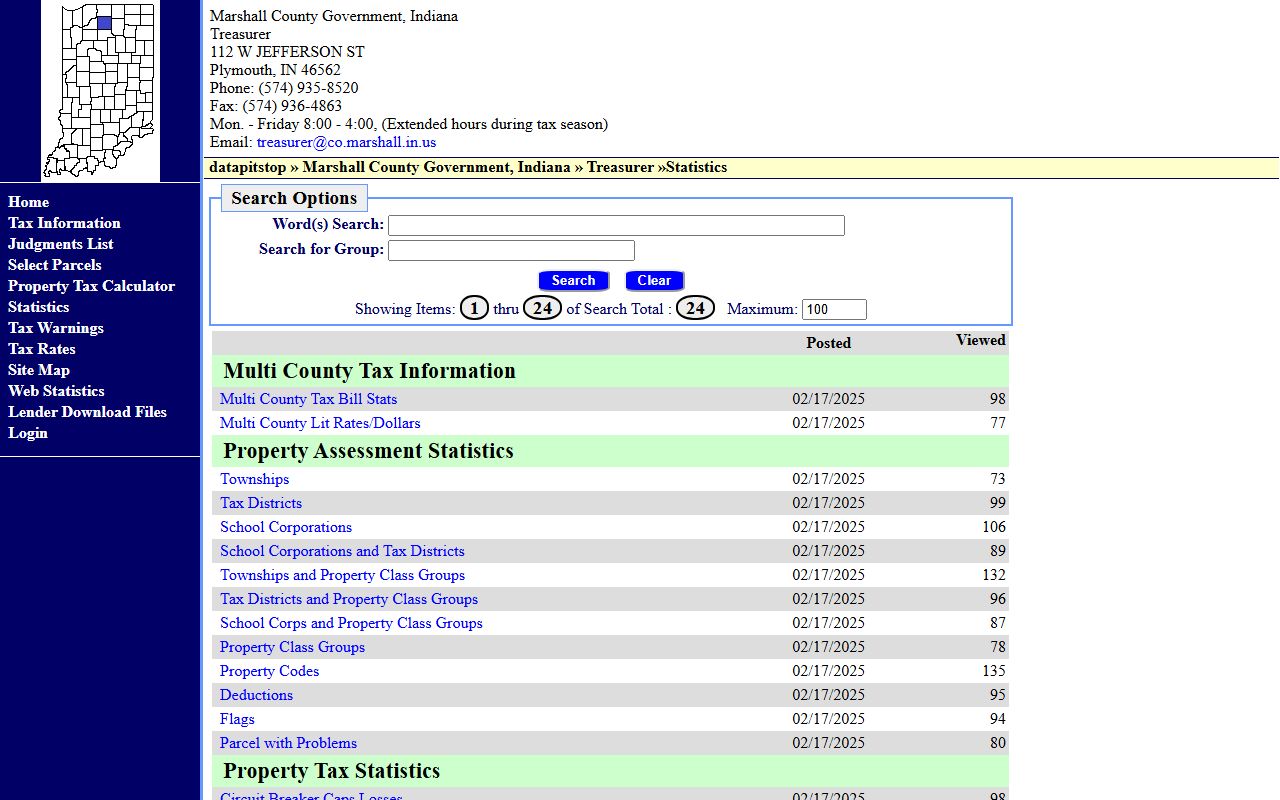Open the Townships statistics link
Screen dimensions: 1280x800
click(254, 479)
